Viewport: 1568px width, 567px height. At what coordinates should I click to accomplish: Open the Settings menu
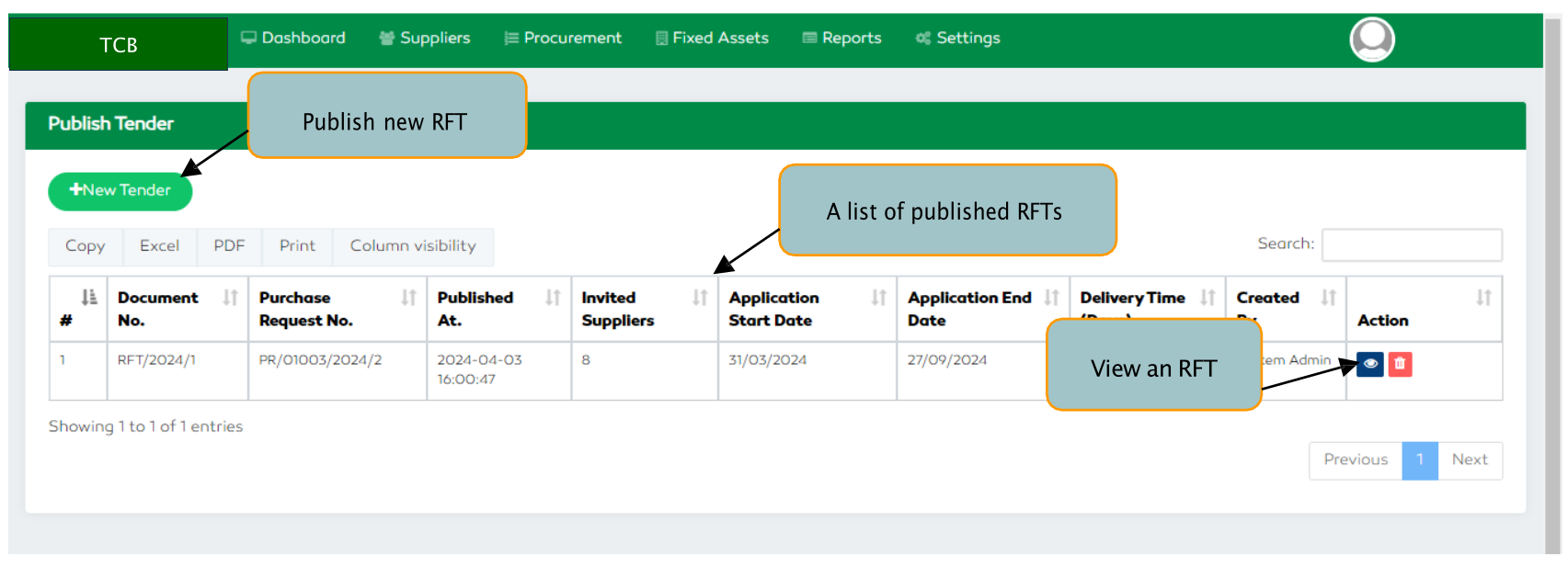tap(957, 38)
